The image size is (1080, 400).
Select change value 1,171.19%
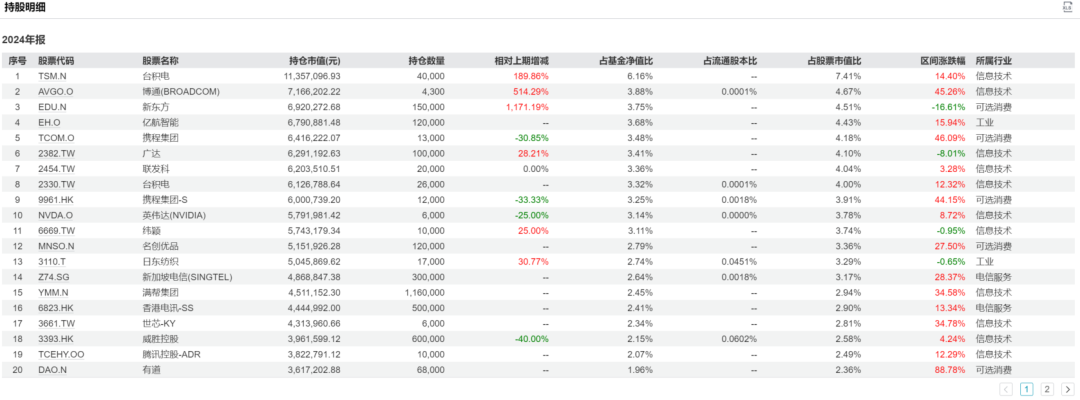coord(527,107)
